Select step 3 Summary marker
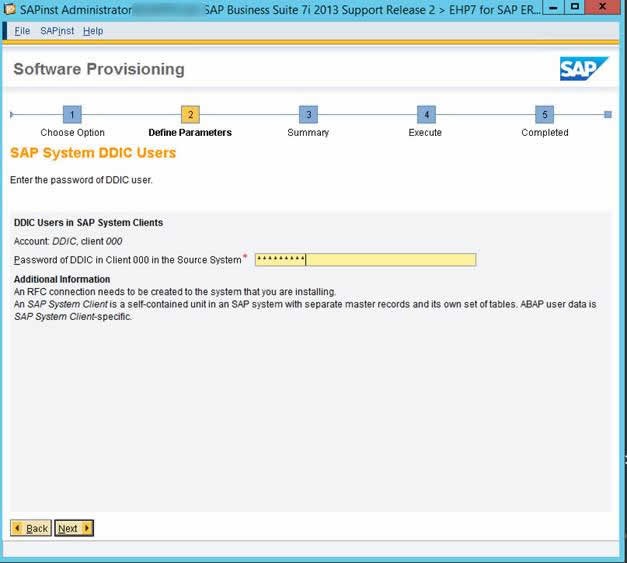 (x=308, y=115)
